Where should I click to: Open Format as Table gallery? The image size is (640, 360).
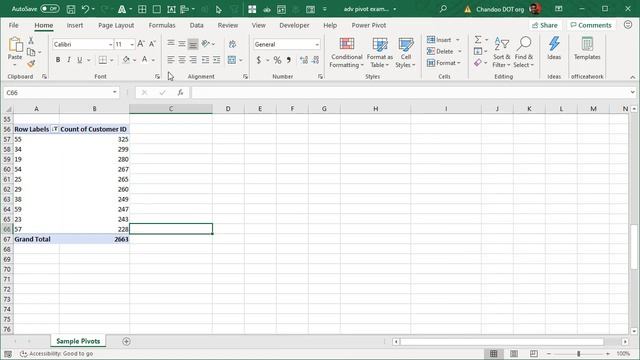380,53
